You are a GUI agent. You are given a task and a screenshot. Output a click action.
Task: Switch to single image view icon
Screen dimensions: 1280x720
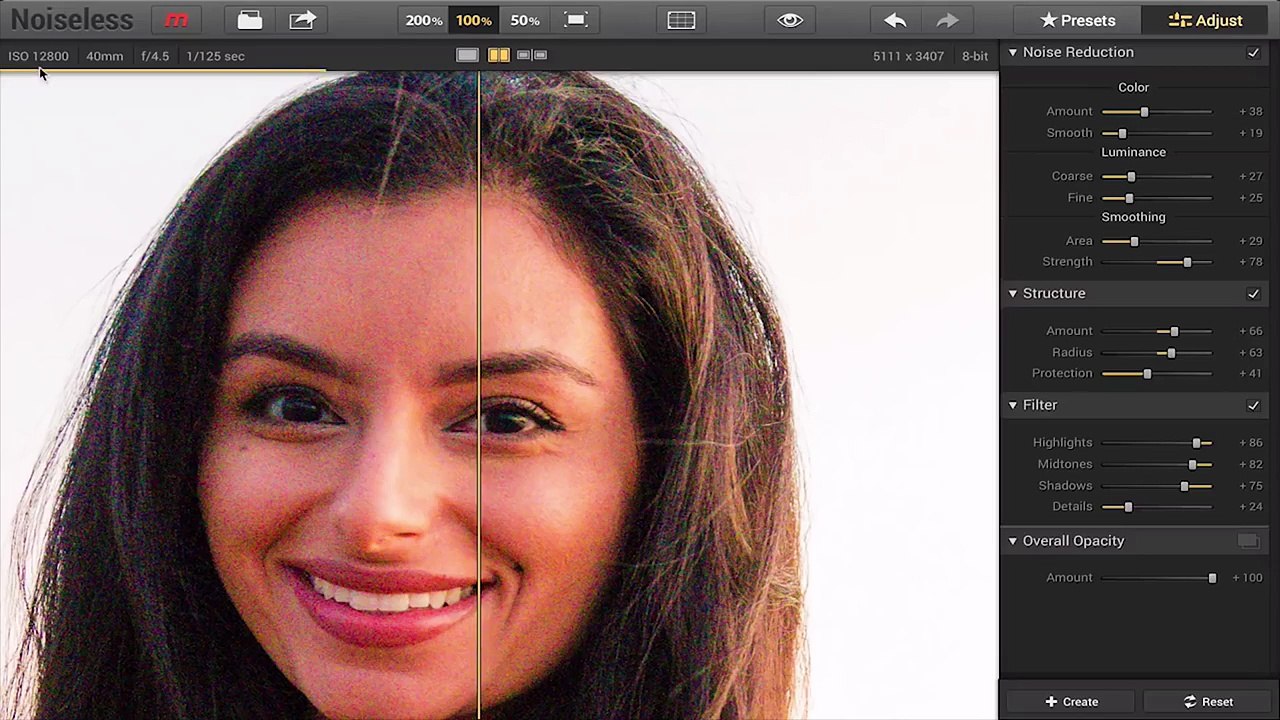click(x=467, y=55)
